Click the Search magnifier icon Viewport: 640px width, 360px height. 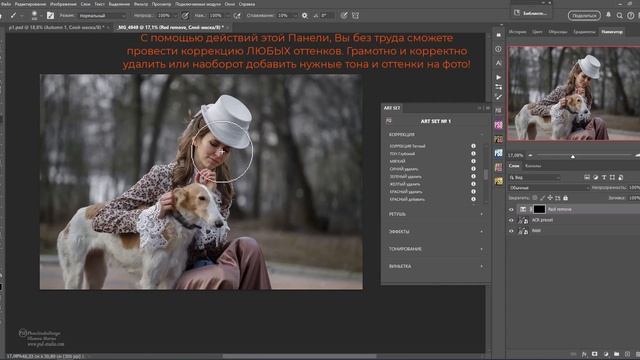[620, 16]
